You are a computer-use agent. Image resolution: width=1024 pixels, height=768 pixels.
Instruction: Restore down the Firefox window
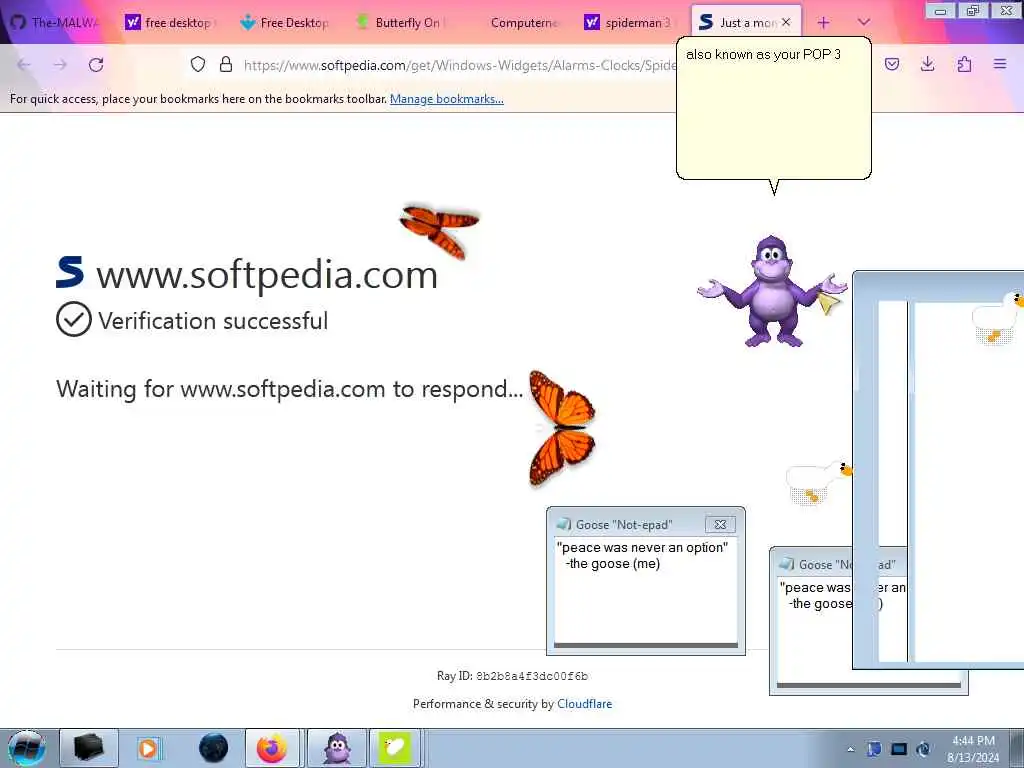click(x=973, y=10)
